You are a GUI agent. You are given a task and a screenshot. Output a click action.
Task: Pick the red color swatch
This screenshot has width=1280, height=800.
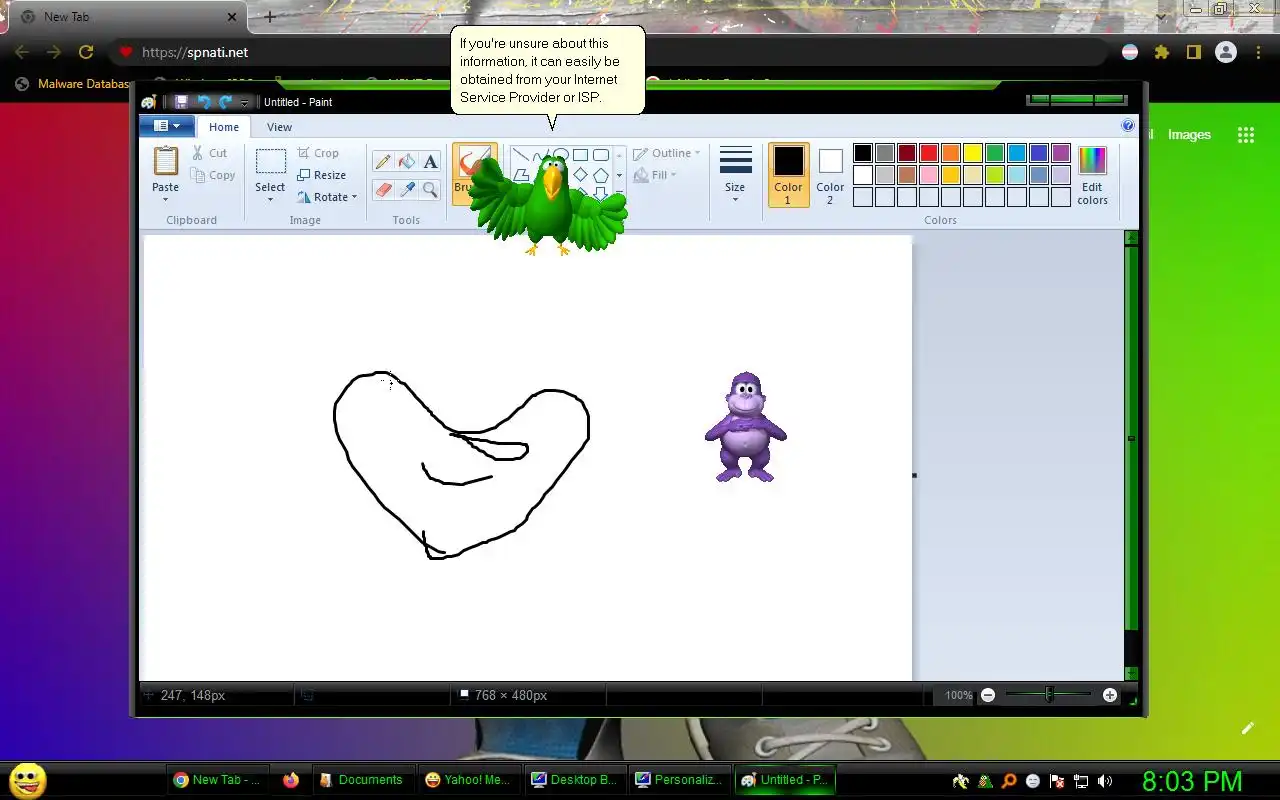click(x=929, y=153)
